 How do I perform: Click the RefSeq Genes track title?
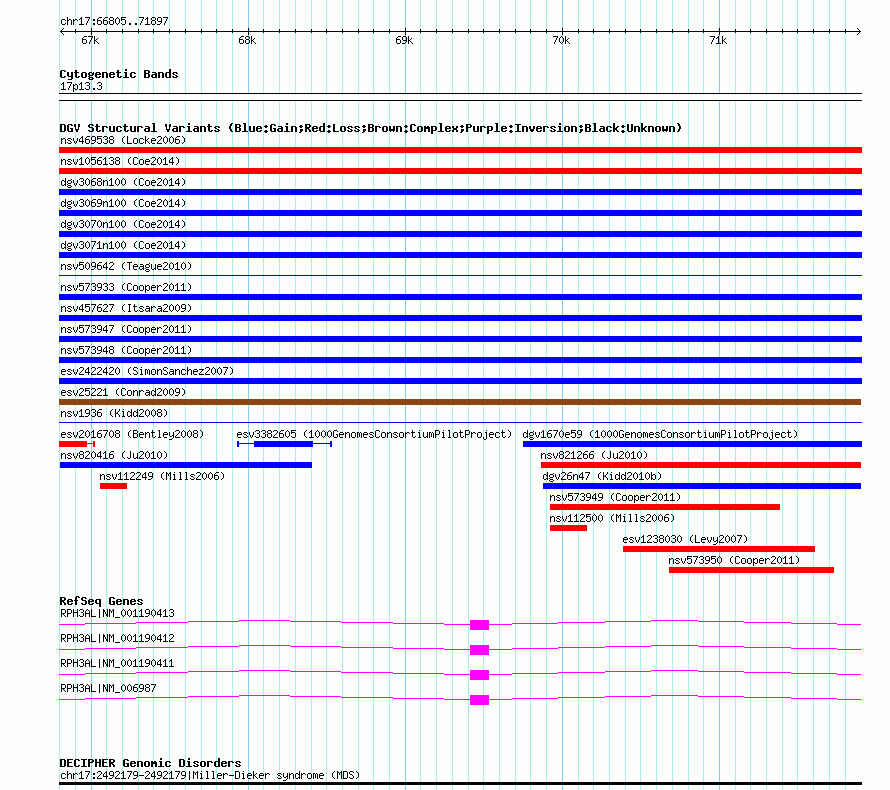[x=101, y=601]
